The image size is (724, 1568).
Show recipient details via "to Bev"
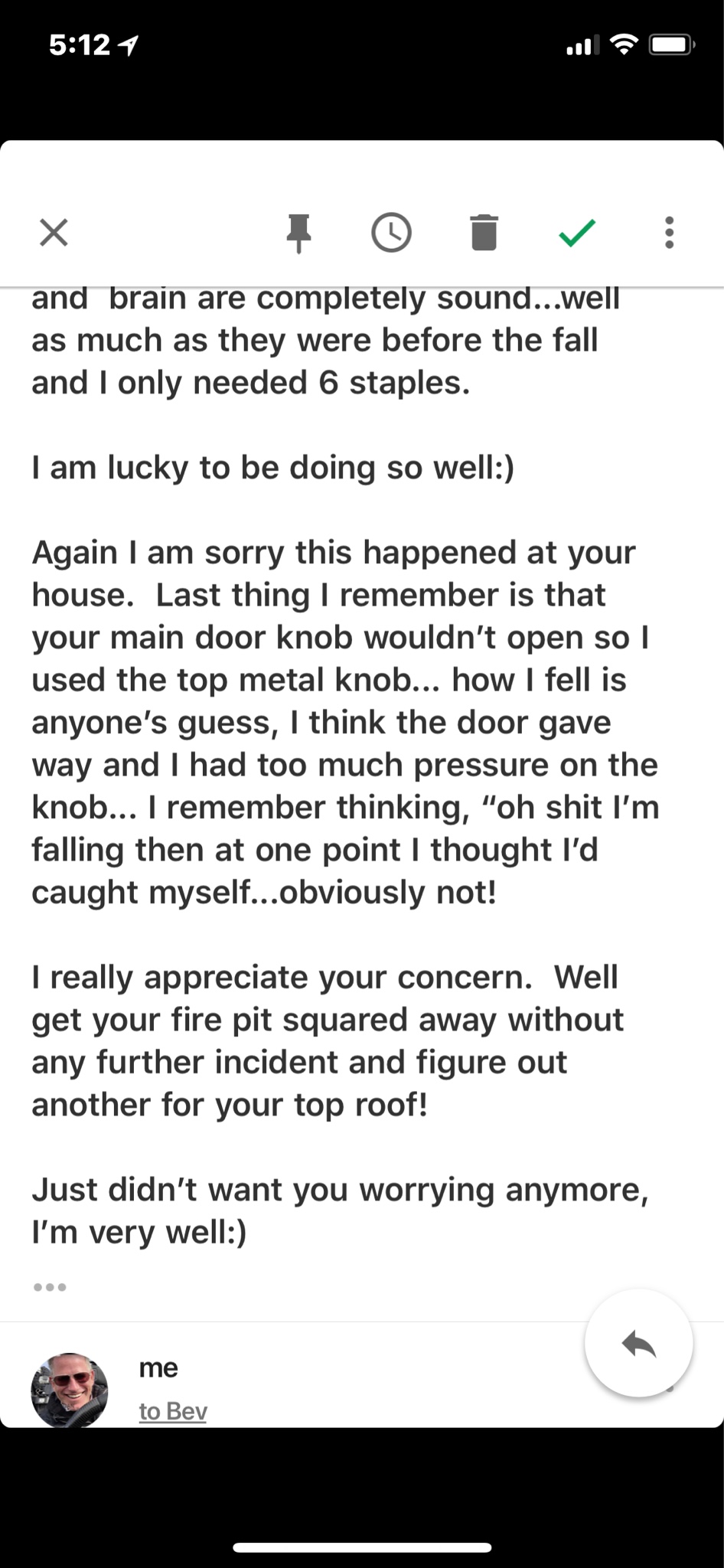pyautogui.click(x=173, y=1410)
